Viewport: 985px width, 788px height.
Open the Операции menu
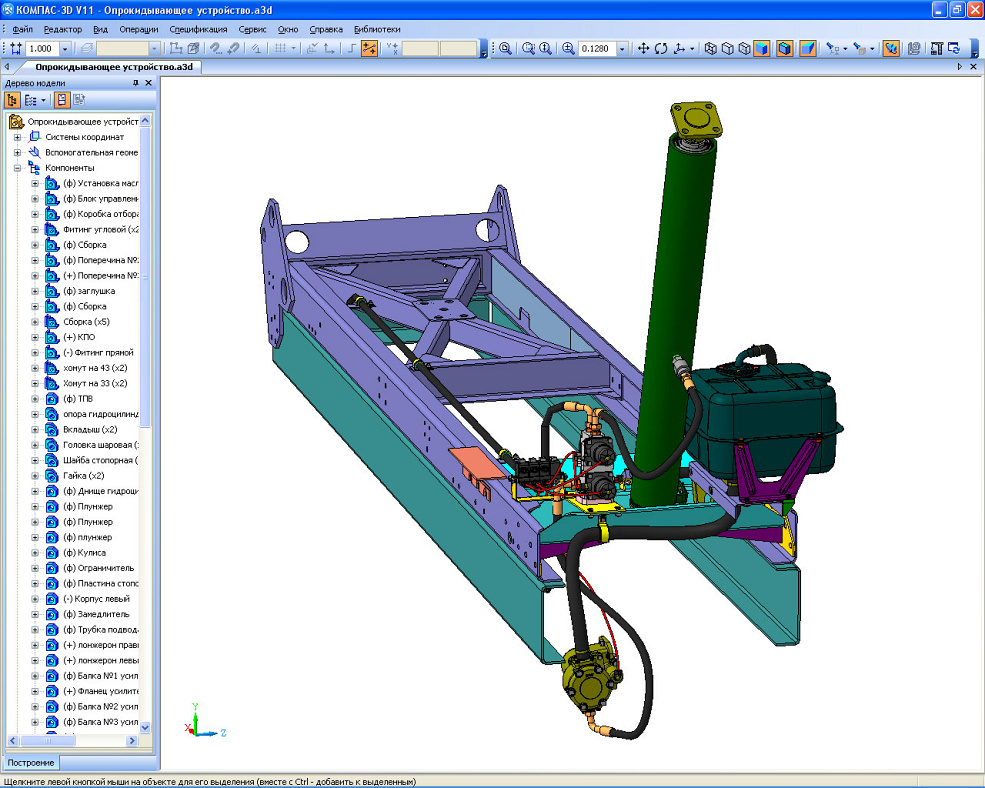(139, 30)
